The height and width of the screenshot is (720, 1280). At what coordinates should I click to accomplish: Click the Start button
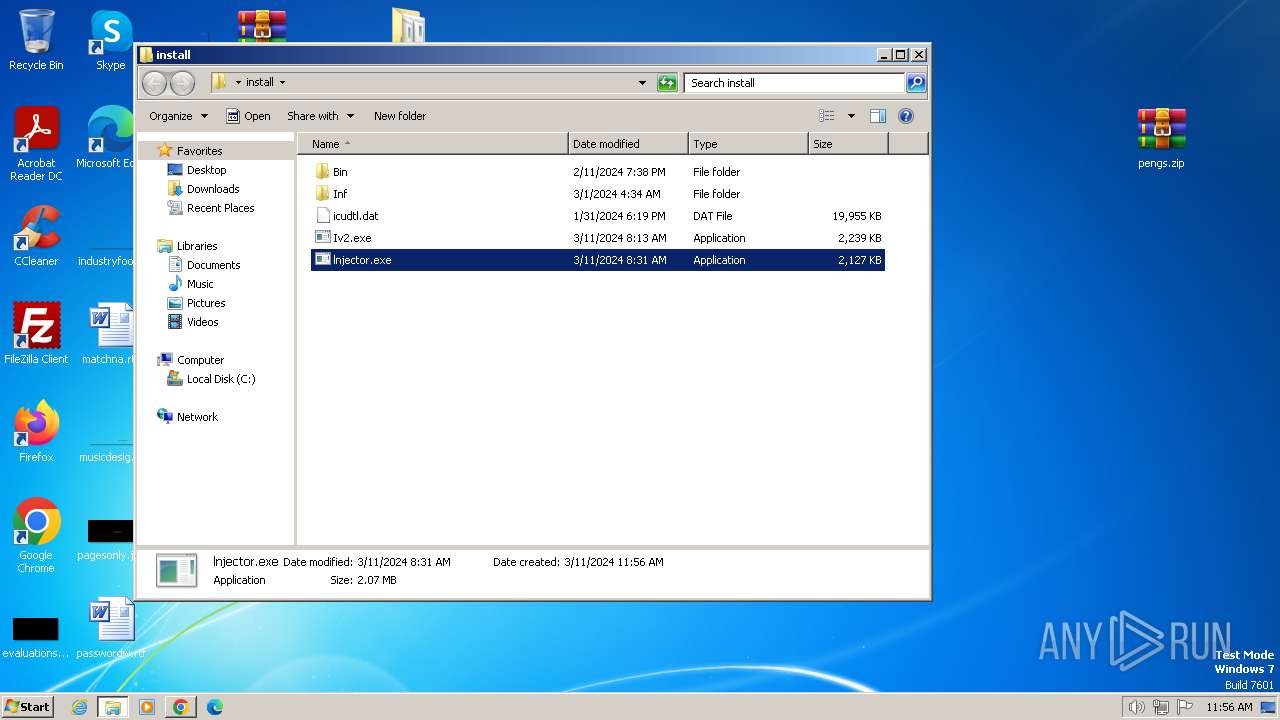pyautogui.click(x=27, y=707)
